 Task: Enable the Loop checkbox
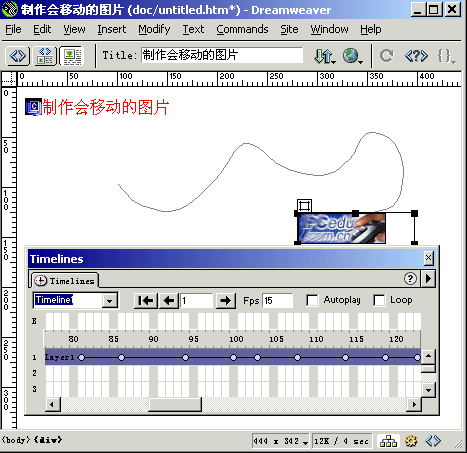pos(379,300)
